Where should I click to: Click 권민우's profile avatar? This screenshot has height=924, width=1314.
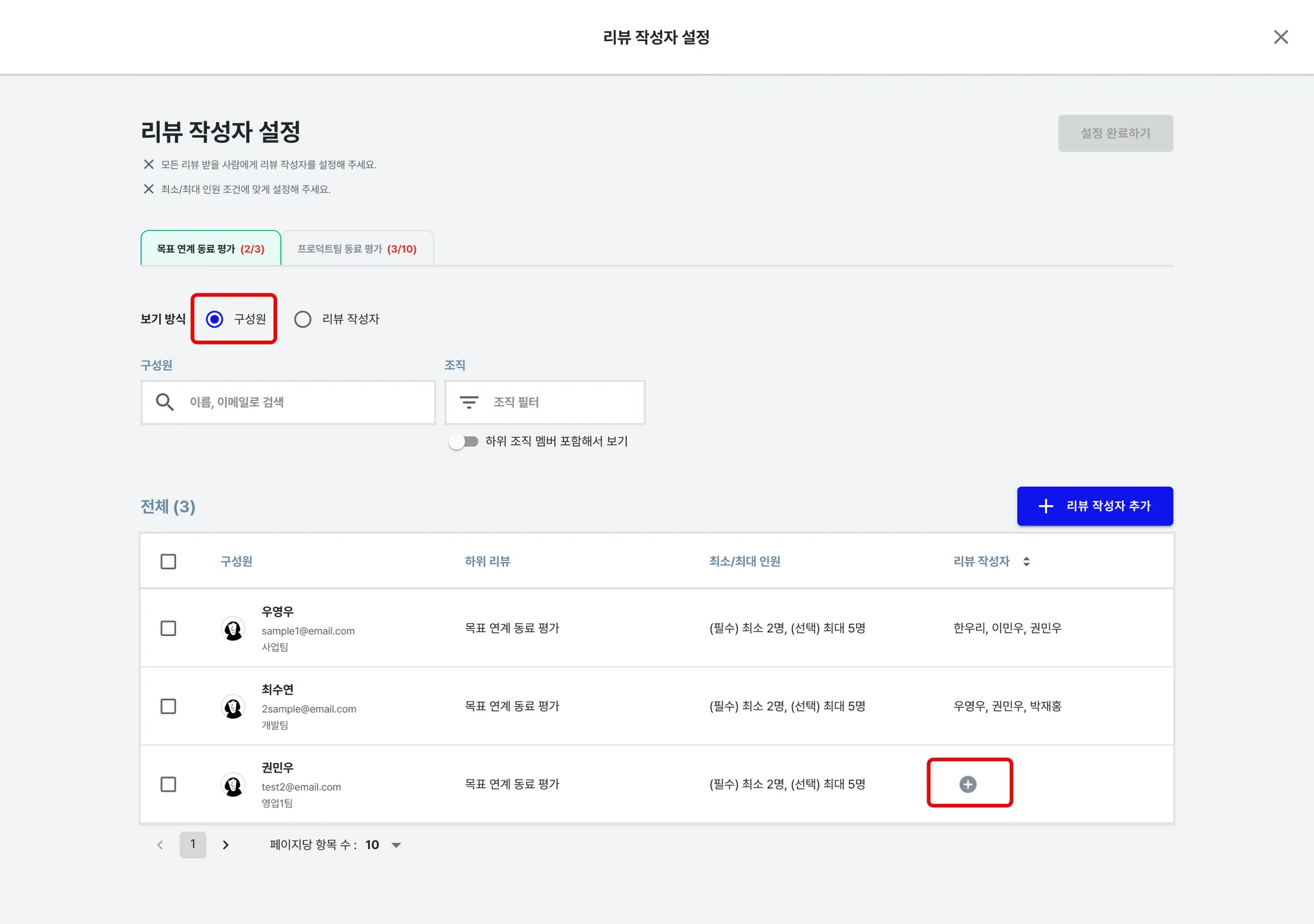coord(233,785)
